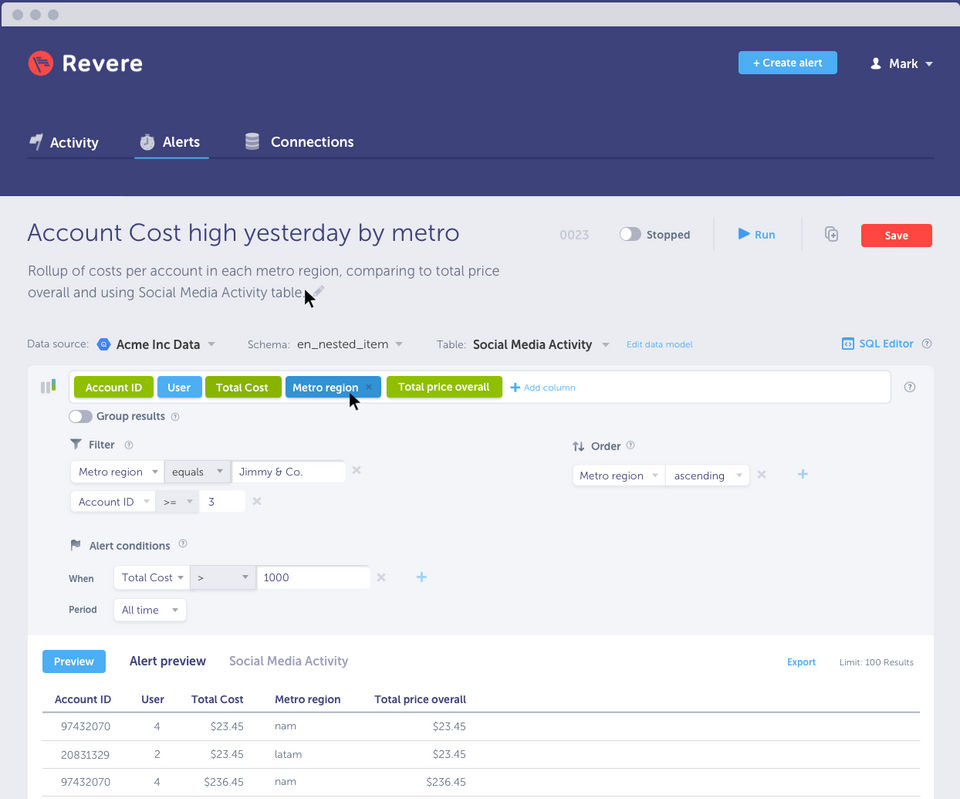The width and height of the screenshot is (960, 799).
Task: Open the > condition operator dropdown
Action: tap(223, 577)
